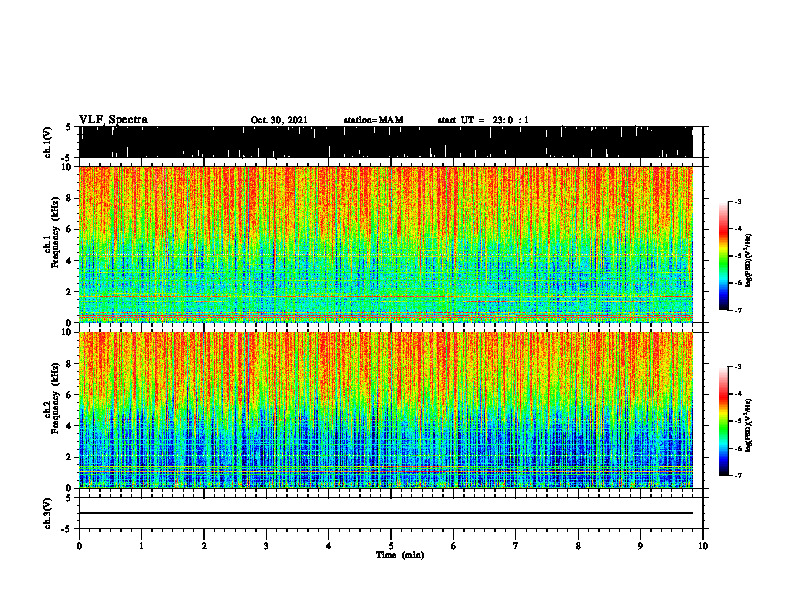Click the black ch.1 voltage waveform panel
This screenshot has width=792, height=612.
coord(386,142)
